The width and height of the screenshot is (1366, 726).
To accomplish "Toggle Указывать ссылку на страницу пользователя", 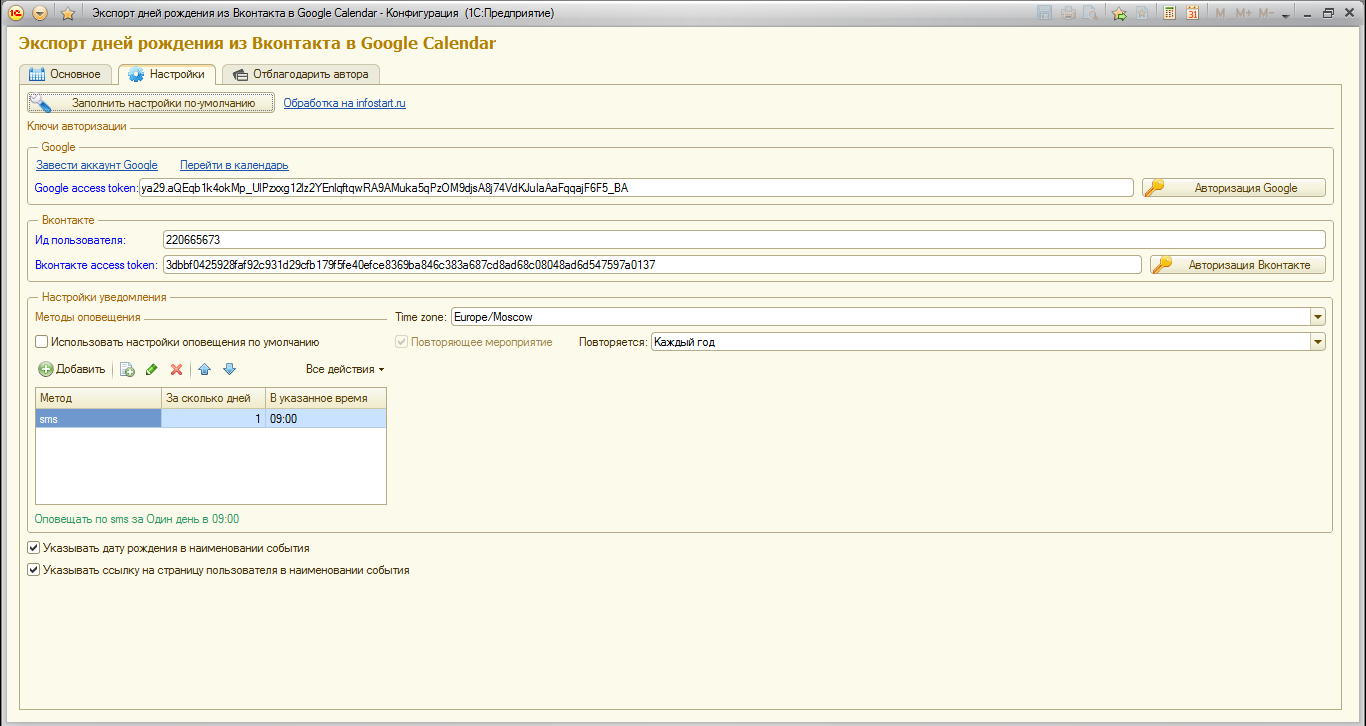I will [34, 570].
